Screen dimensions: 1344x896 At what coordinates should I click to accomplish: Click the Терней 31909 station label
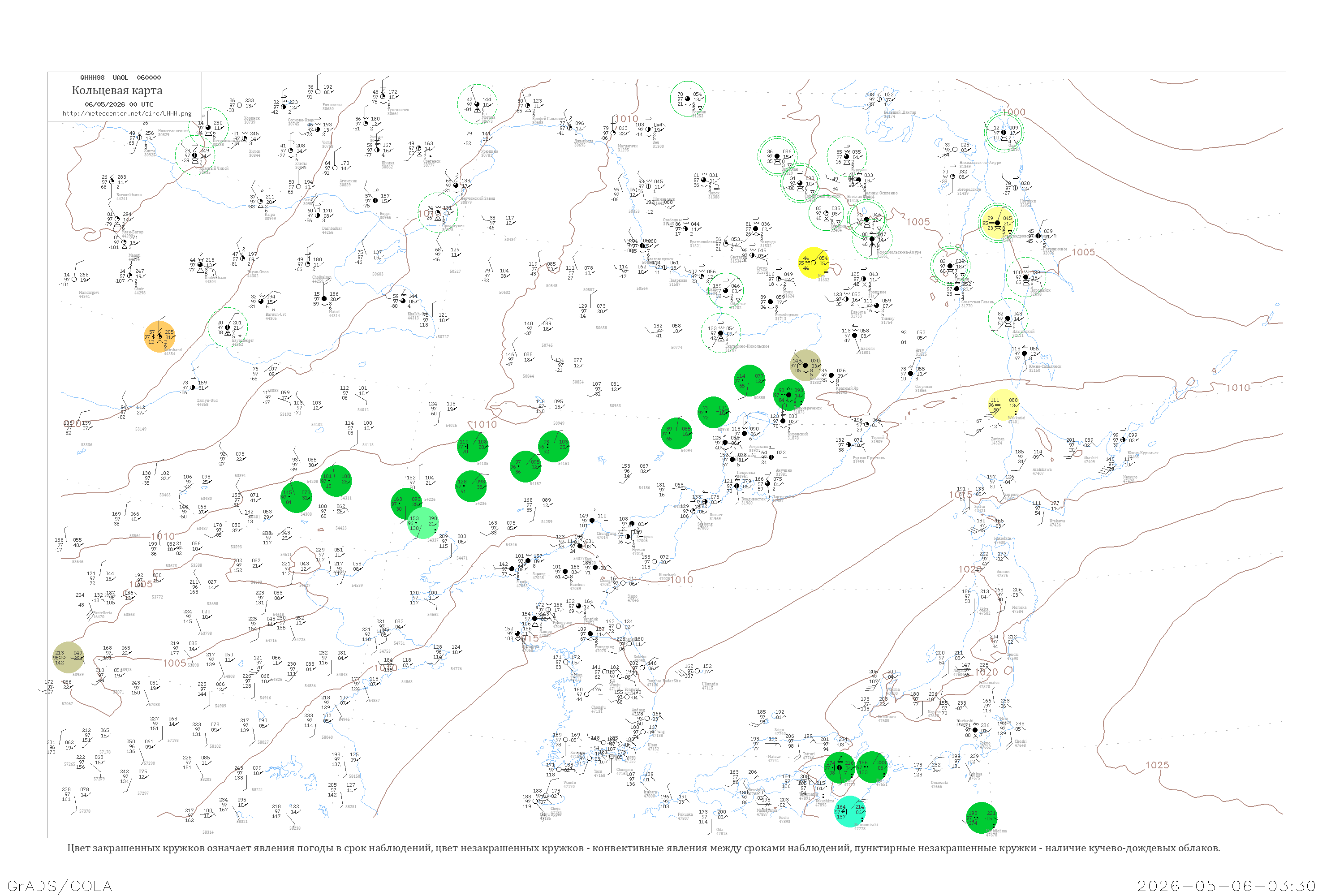click(x=877, y=439)
